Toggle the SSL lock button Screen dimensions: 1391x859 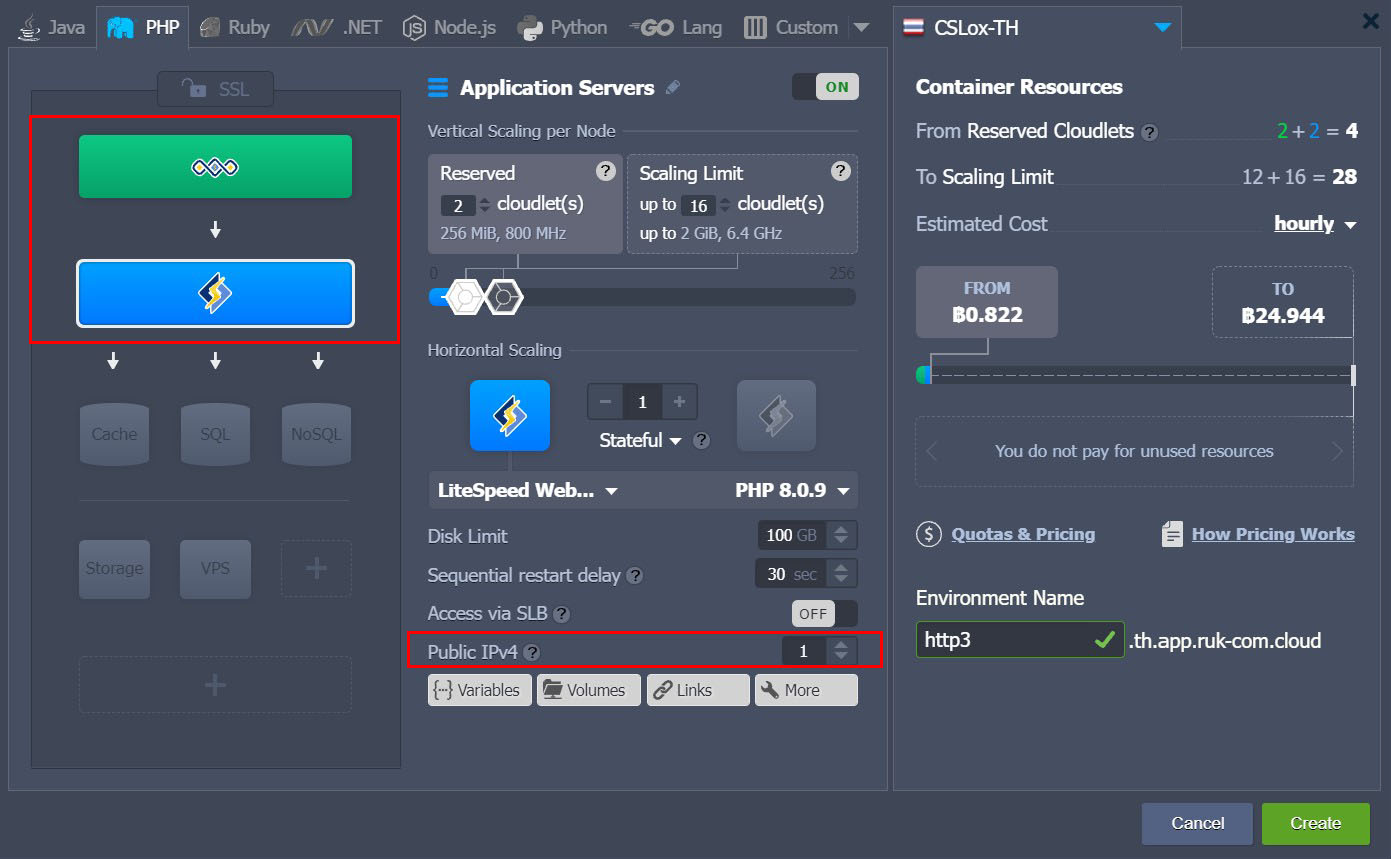point(215,89)
